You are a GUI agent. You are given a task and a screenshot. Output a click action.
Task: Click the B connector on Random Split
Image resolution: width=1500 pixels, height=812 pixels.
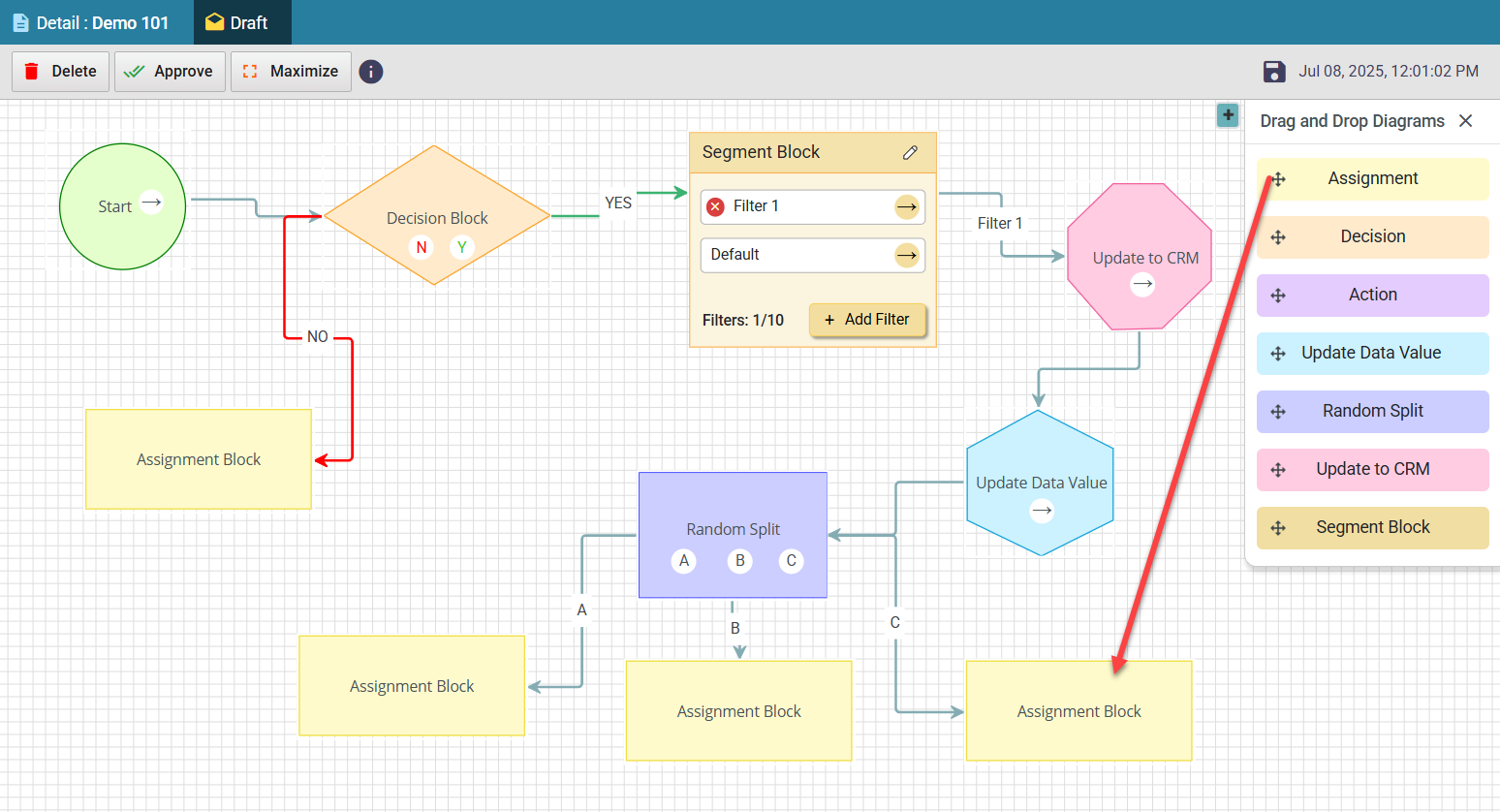(x=740, y=561)
